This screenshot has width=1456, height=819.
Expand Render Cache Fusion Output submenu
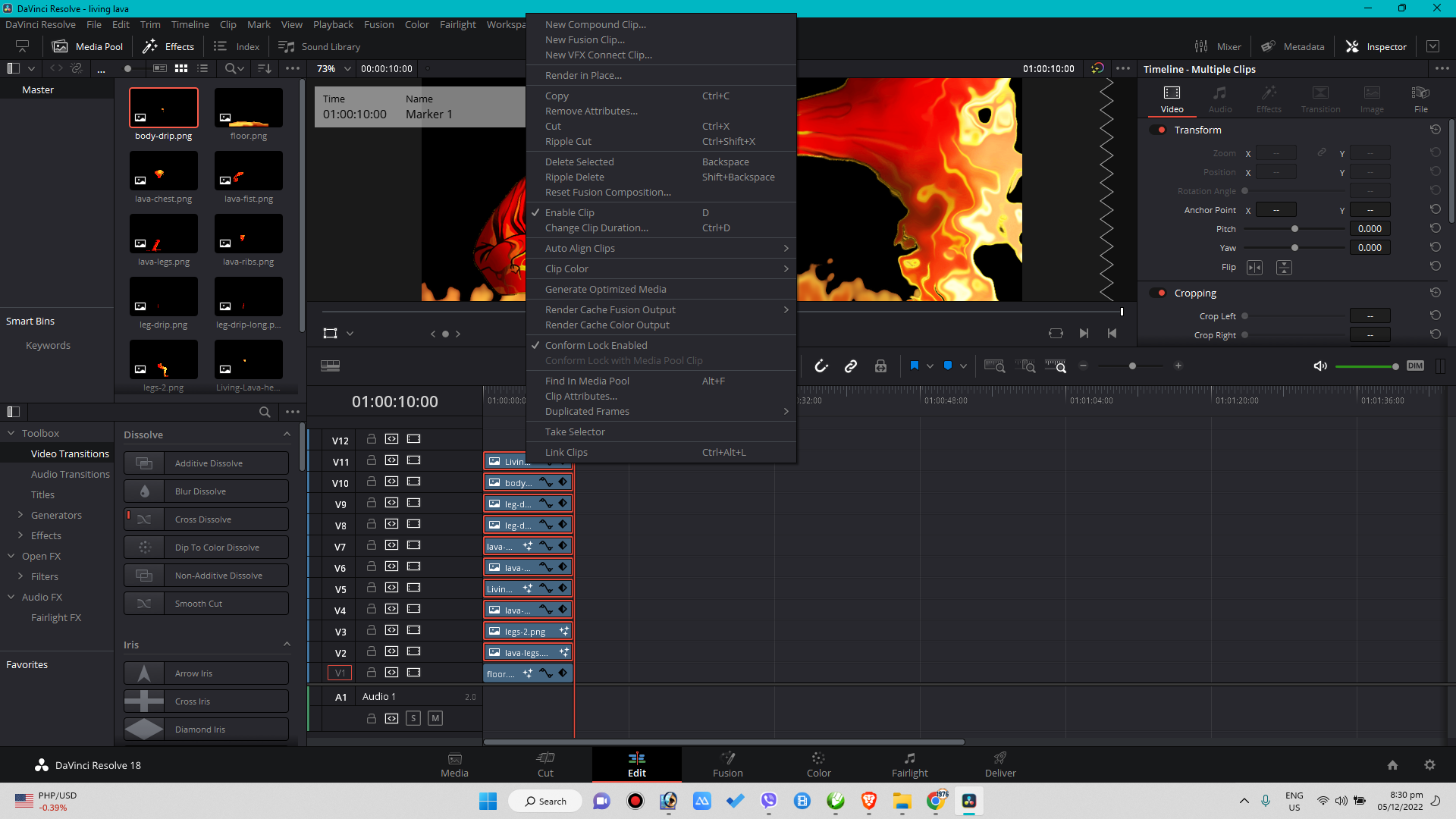click(661, 309)
